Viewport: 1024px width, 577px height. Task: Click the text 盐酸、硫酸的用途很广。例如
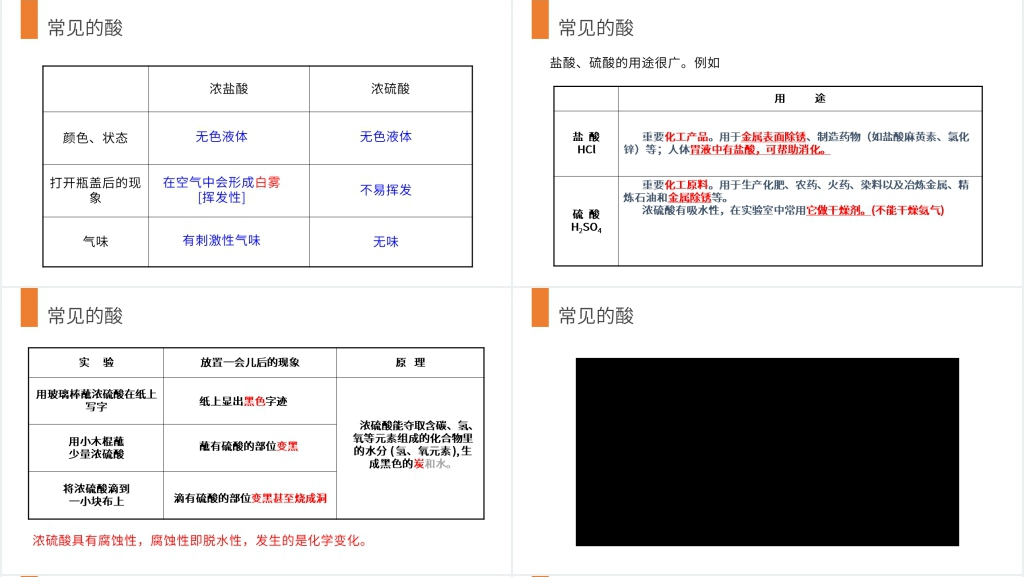638,62
